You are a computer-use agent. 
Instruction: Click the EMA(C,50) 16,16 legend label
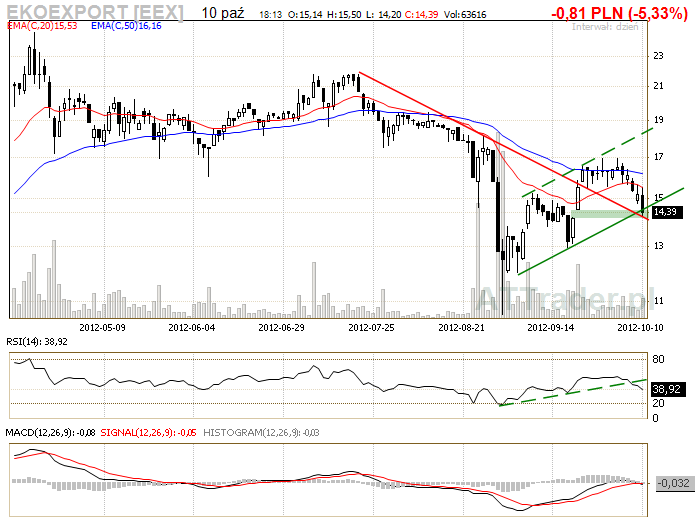coord(126,26)
